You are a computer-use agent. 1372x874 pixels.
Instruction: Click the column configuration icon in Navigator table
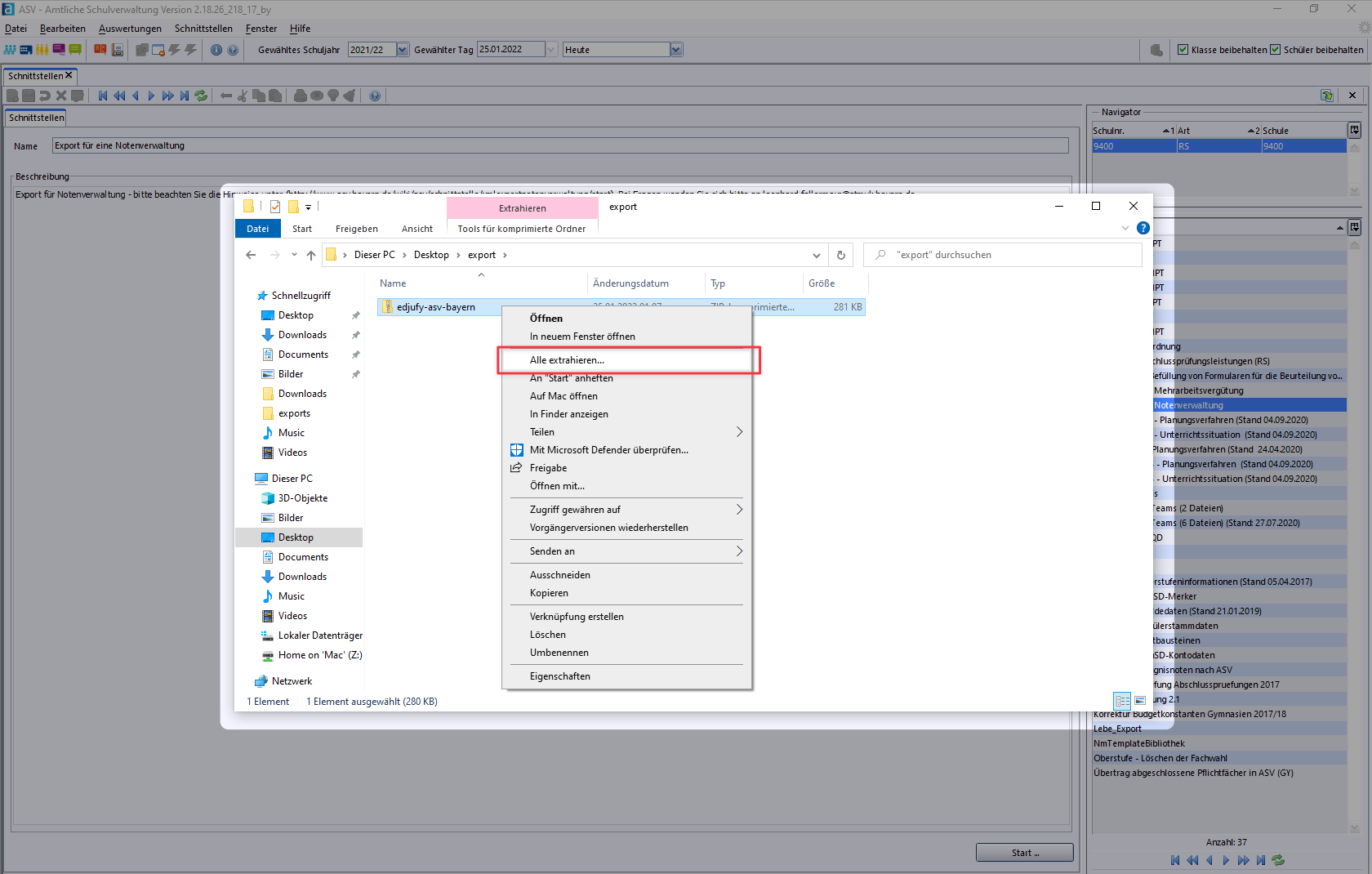pyautogui.click(x=1354, y=130)
